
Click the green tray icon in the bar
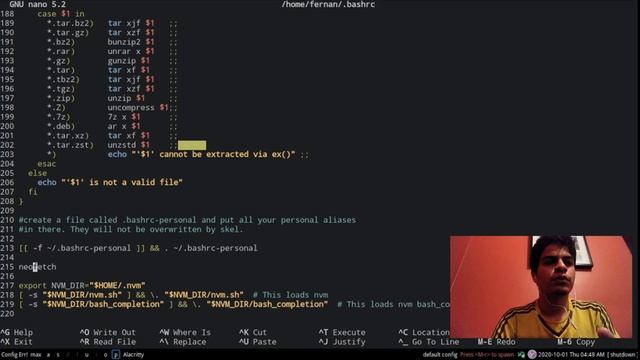point(521,355)
